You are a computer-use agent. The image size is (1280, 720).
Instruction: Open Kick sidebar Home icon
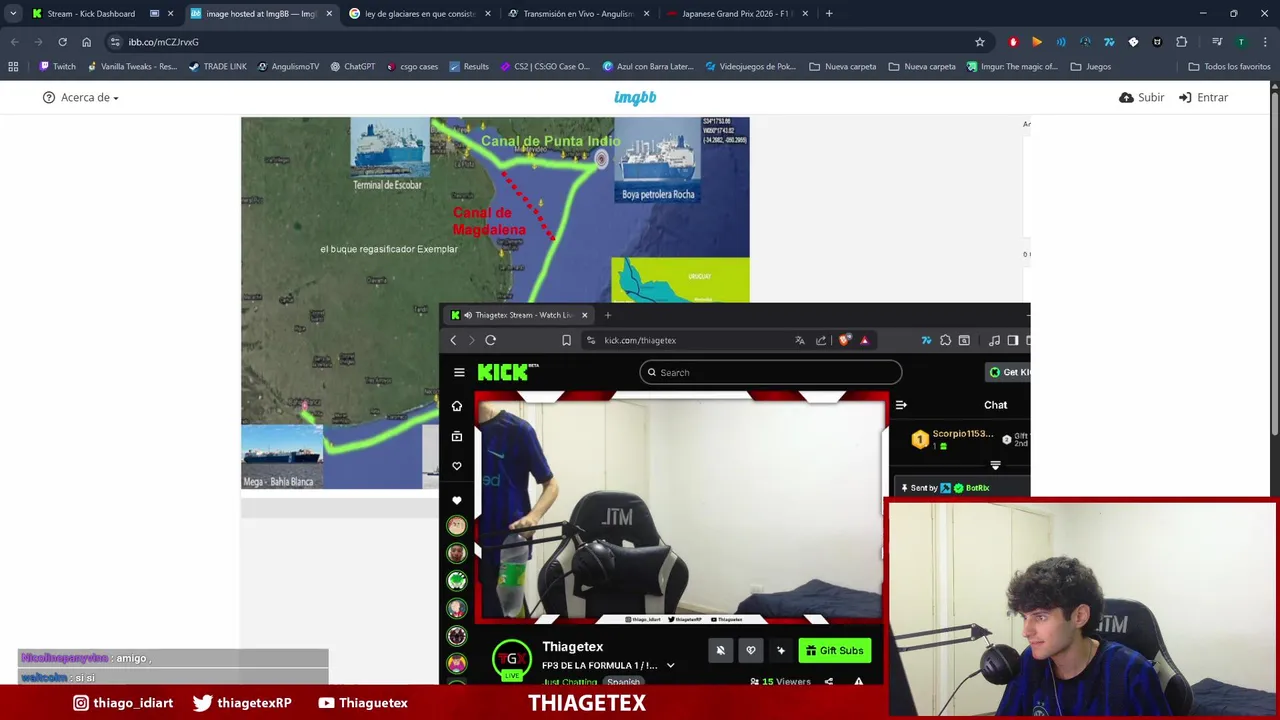click(x=457, y=405)
